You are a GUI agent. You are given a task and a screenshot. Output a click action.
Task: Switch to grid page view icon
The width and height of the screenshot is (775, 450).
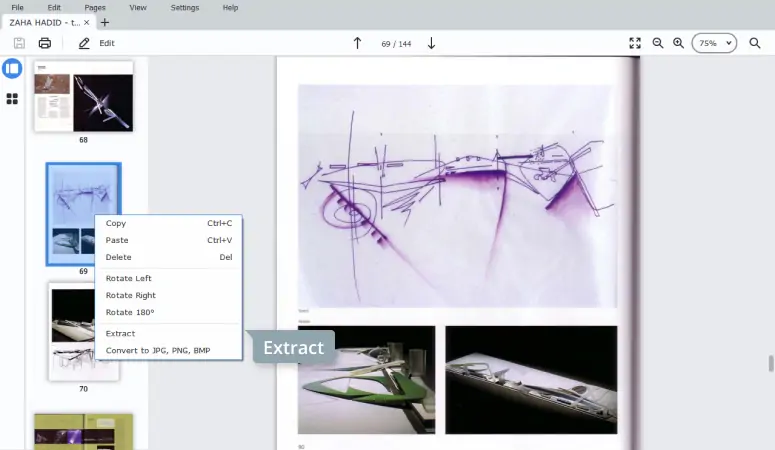click(12, 99)
